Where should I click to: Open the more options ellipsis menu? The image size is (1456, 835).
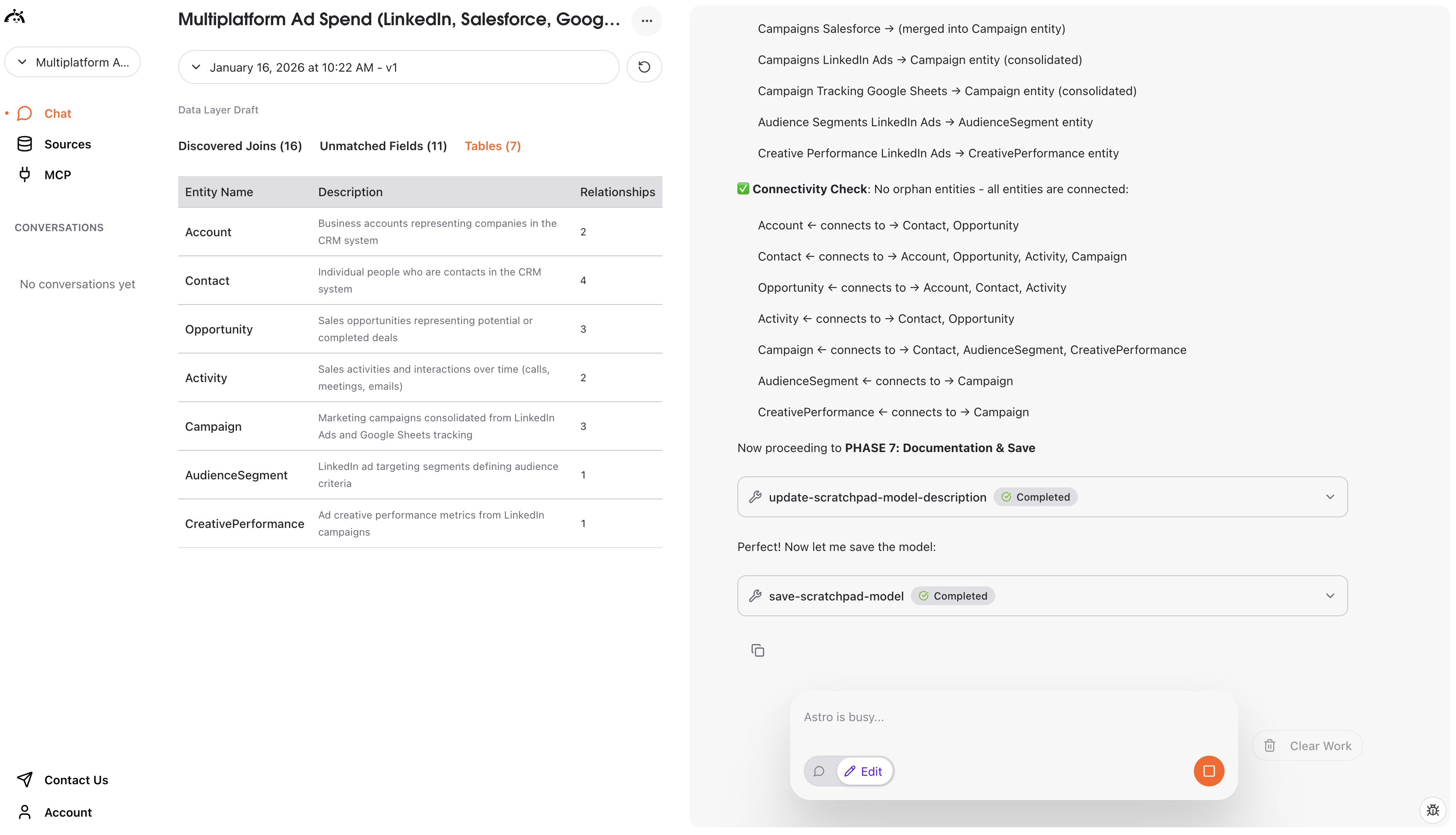(647, 20)
